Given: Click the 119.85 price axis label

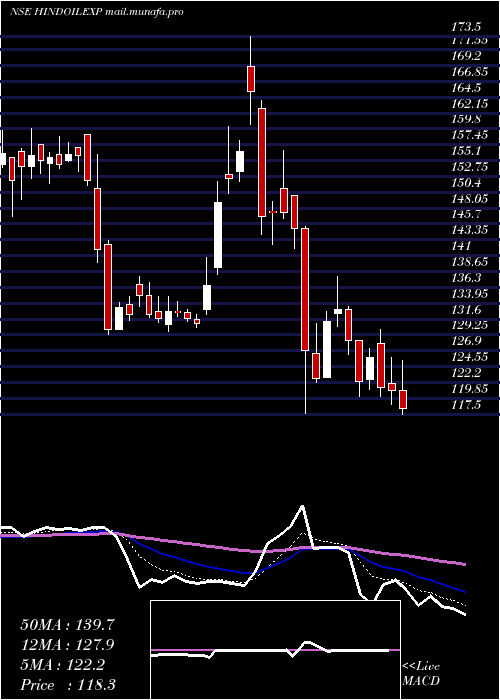Looking at the screenshot, I should pos(469,388).
